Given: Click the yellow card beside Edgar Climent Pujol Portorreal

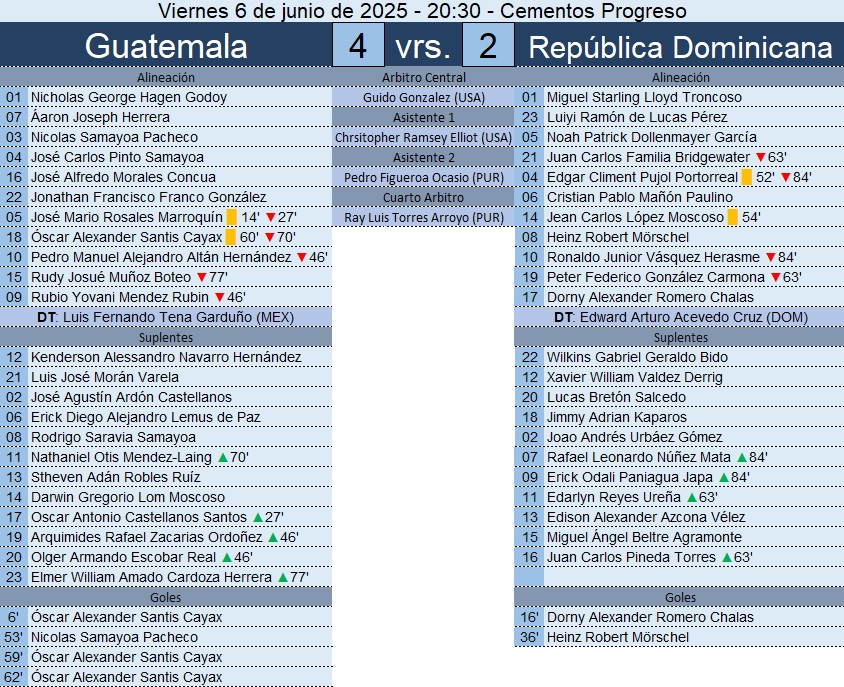Looking at the screenshot, I should pyautogui.click(x=746, y=177).
